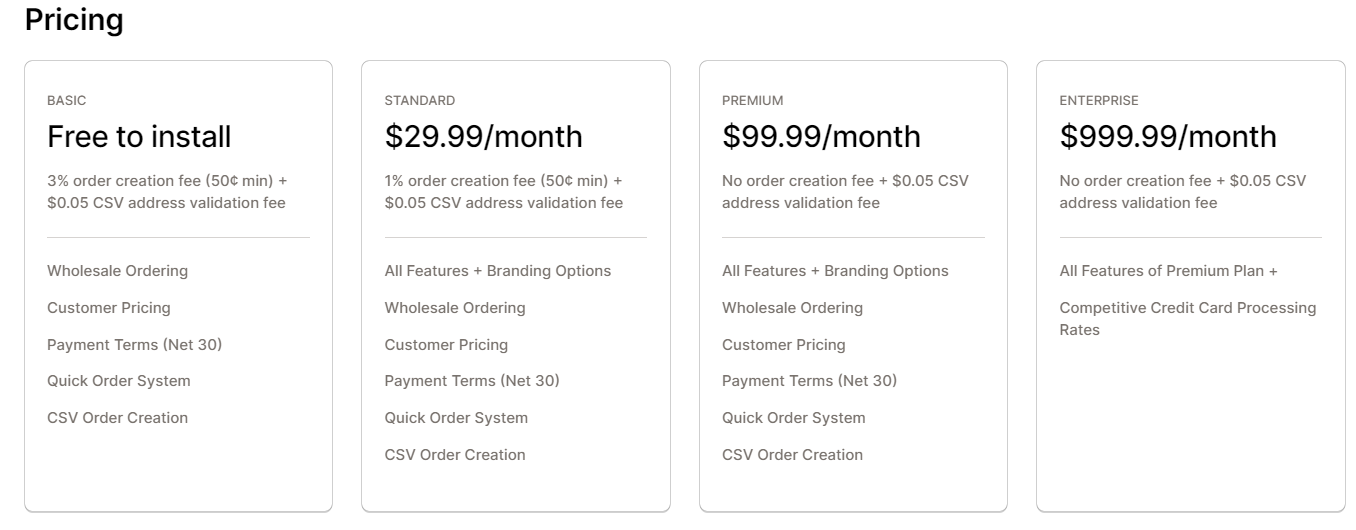Click the Pricing section heading

coord(74,20)
